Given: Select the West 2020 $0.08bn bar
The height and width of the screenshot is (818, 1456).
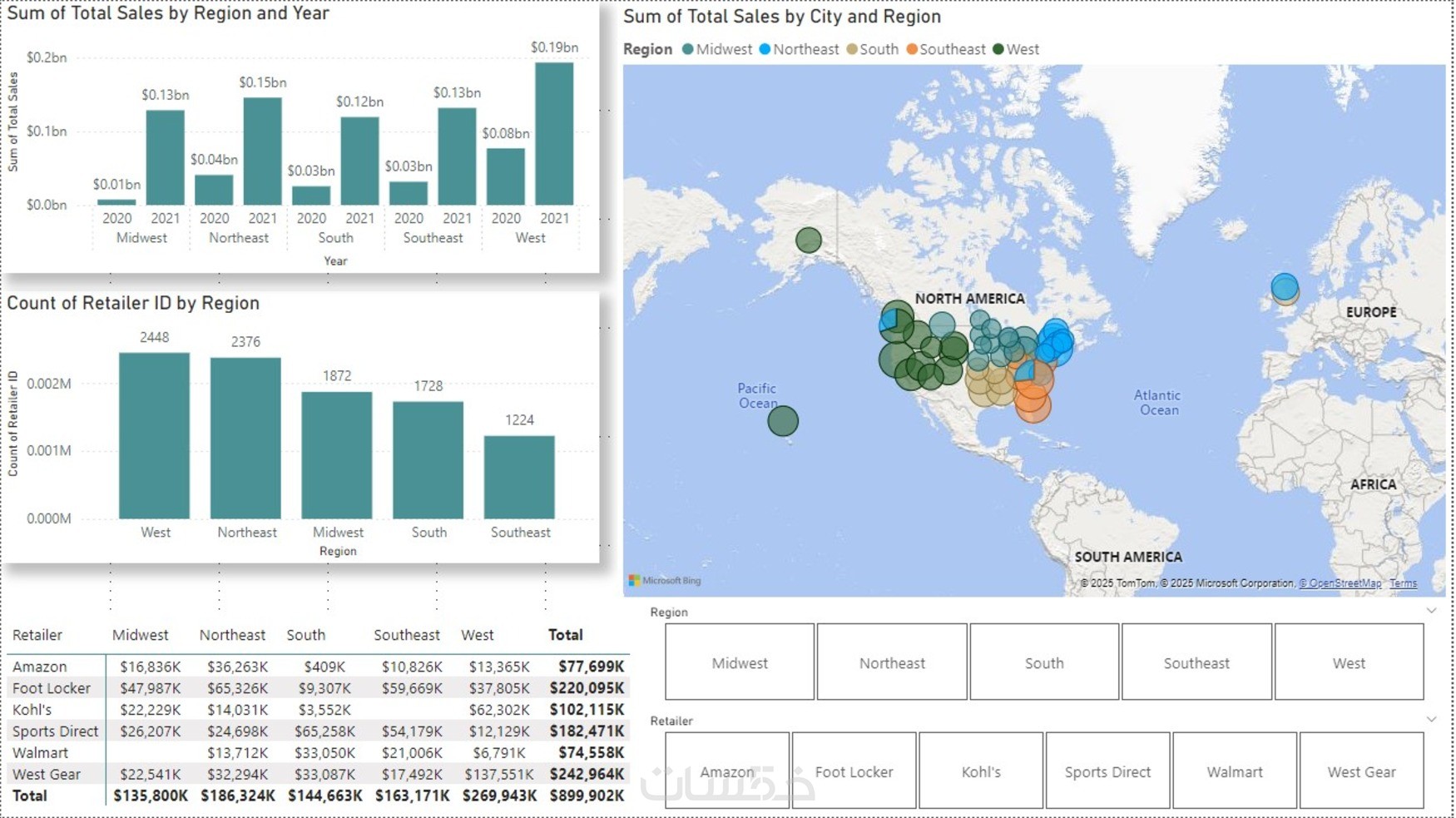Looking at the screenshot, I should click(x=506, y=176).
